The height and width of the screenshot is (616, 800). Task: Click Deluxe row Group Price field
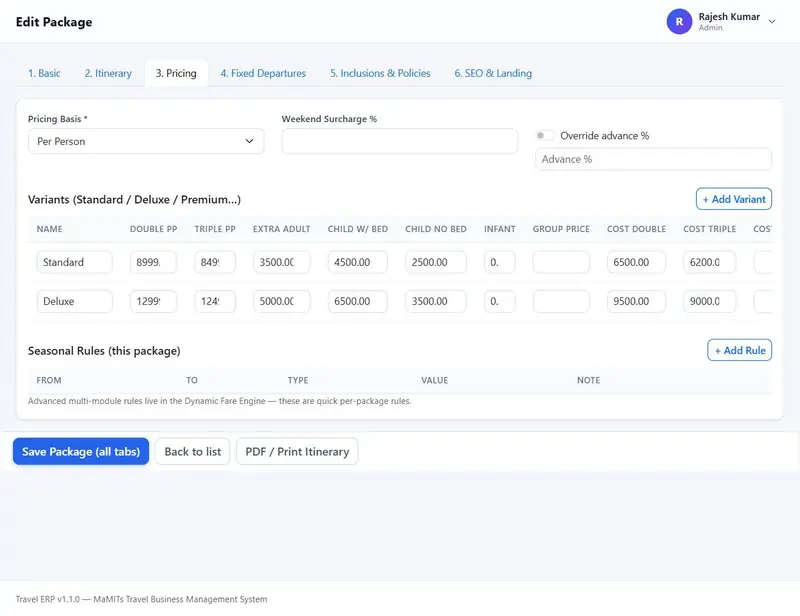click(x=561, y=302)
